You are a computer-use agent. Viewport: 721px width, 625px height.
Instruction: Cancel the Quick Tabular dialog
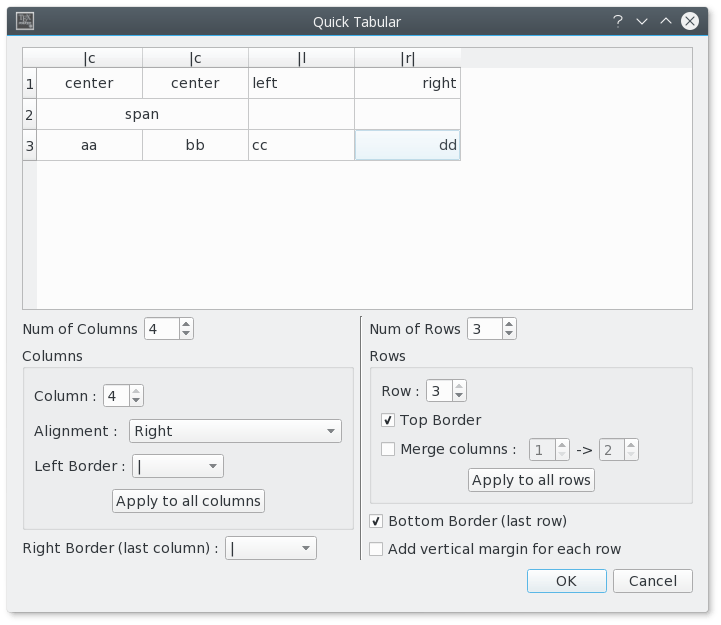click(652, 581)
